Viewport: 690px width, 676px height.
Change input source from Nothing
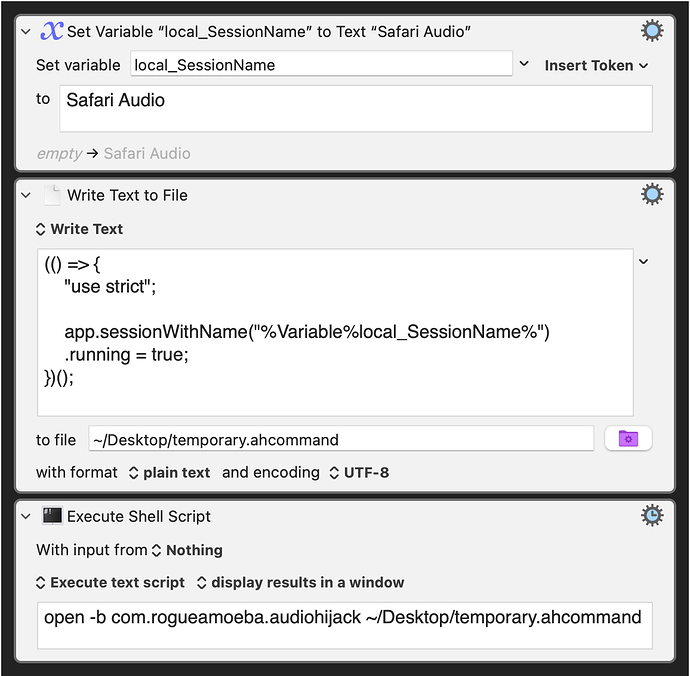[187, 550]
